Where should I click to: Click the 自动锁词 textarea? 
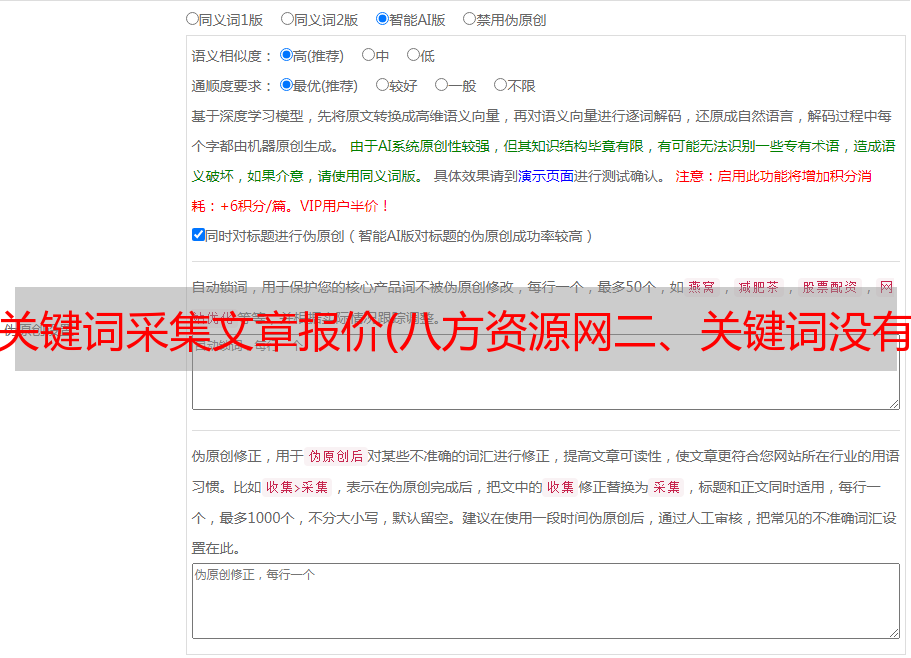(x=546, y=372)
